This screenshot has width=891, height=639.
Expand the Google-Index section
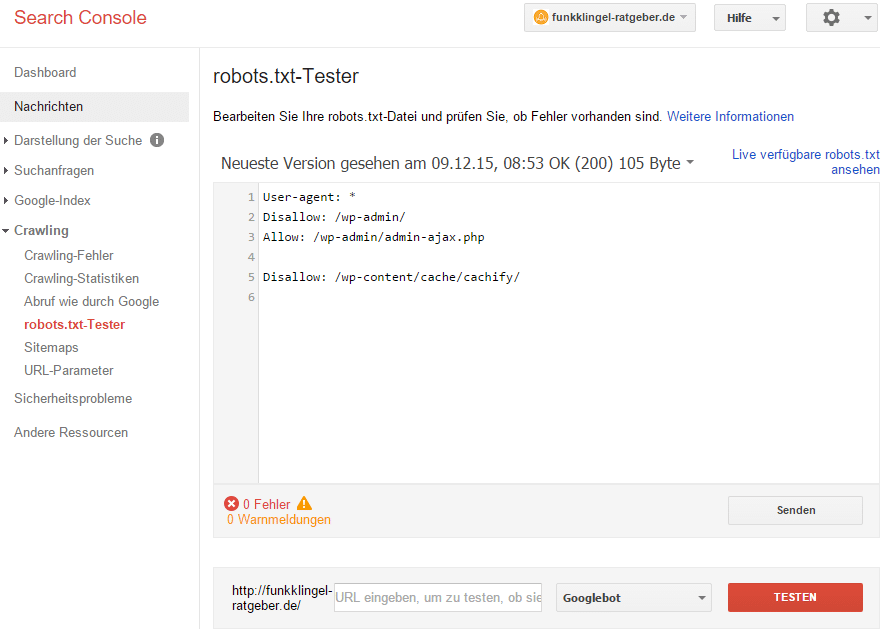[x=6, y=201]
